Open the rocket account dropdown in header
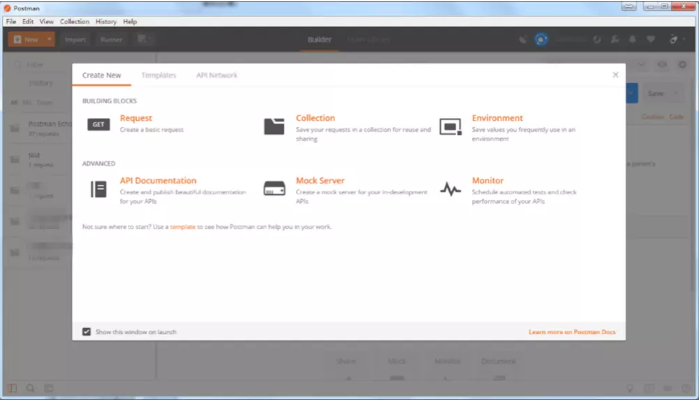Viewport: 699px width, 400px height. click(x=677, y=39)
